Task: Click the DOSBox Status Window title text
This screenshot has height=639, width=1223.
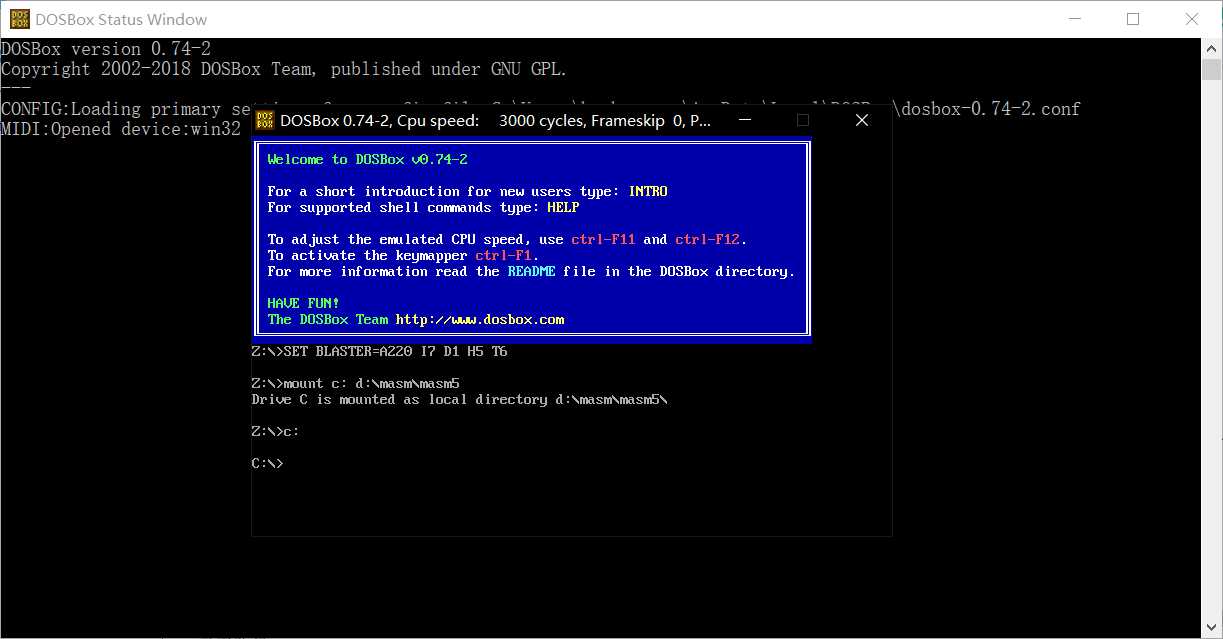Action: pyautogui.click(x=121, y=19)
